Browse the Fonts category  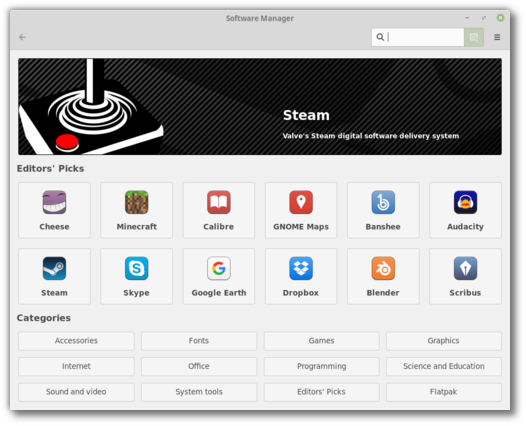(x=199, y=341)
